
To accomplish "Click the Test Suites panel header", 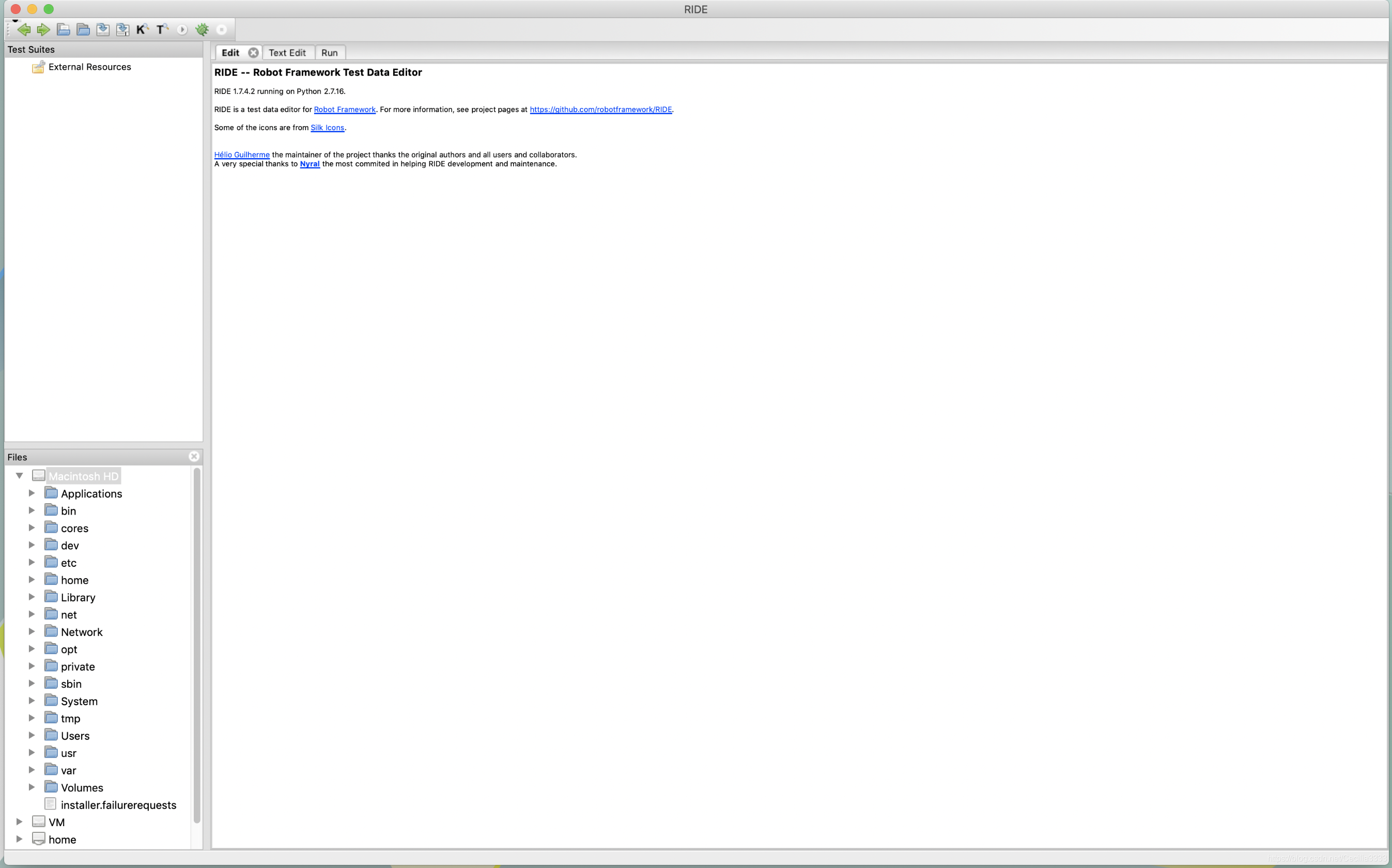I will click(103, 50).
